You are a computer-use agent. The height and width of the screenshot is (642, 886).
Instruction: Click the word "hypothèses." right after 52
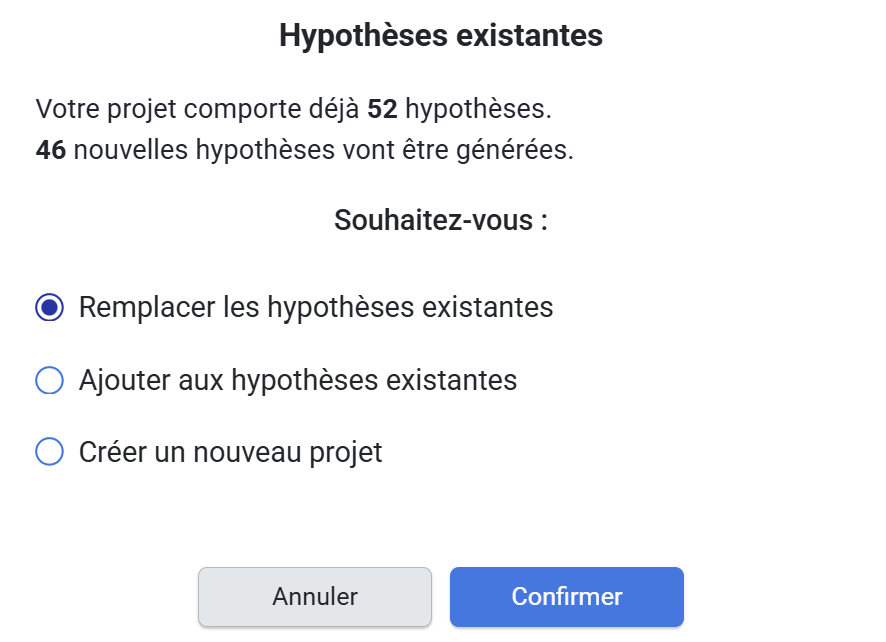coord(478,108)
